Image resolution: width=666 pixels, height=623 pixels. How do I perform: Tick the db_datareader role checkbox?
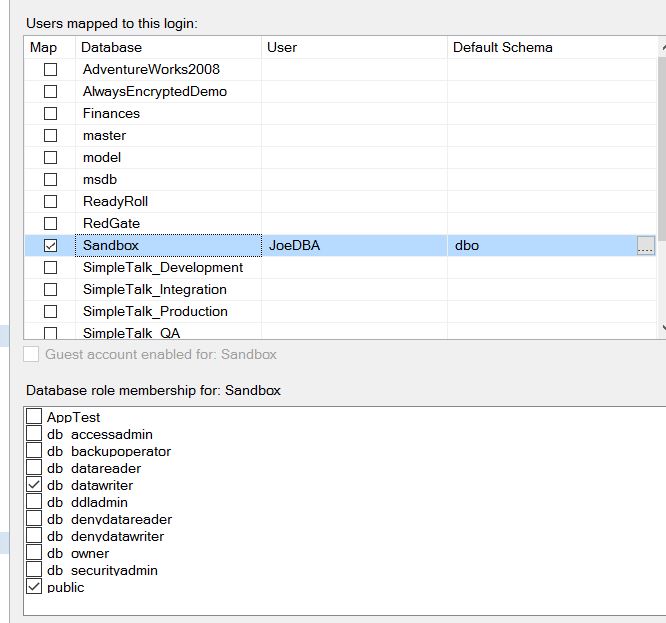[x=35, y=468]
